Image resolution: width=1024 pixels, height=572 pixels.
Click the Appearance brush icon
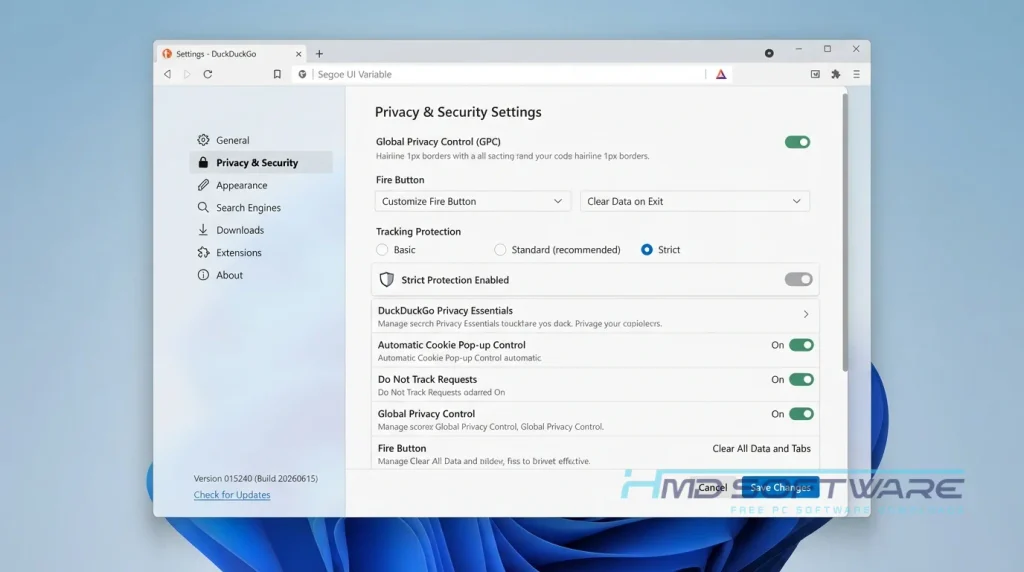point(203,185)
